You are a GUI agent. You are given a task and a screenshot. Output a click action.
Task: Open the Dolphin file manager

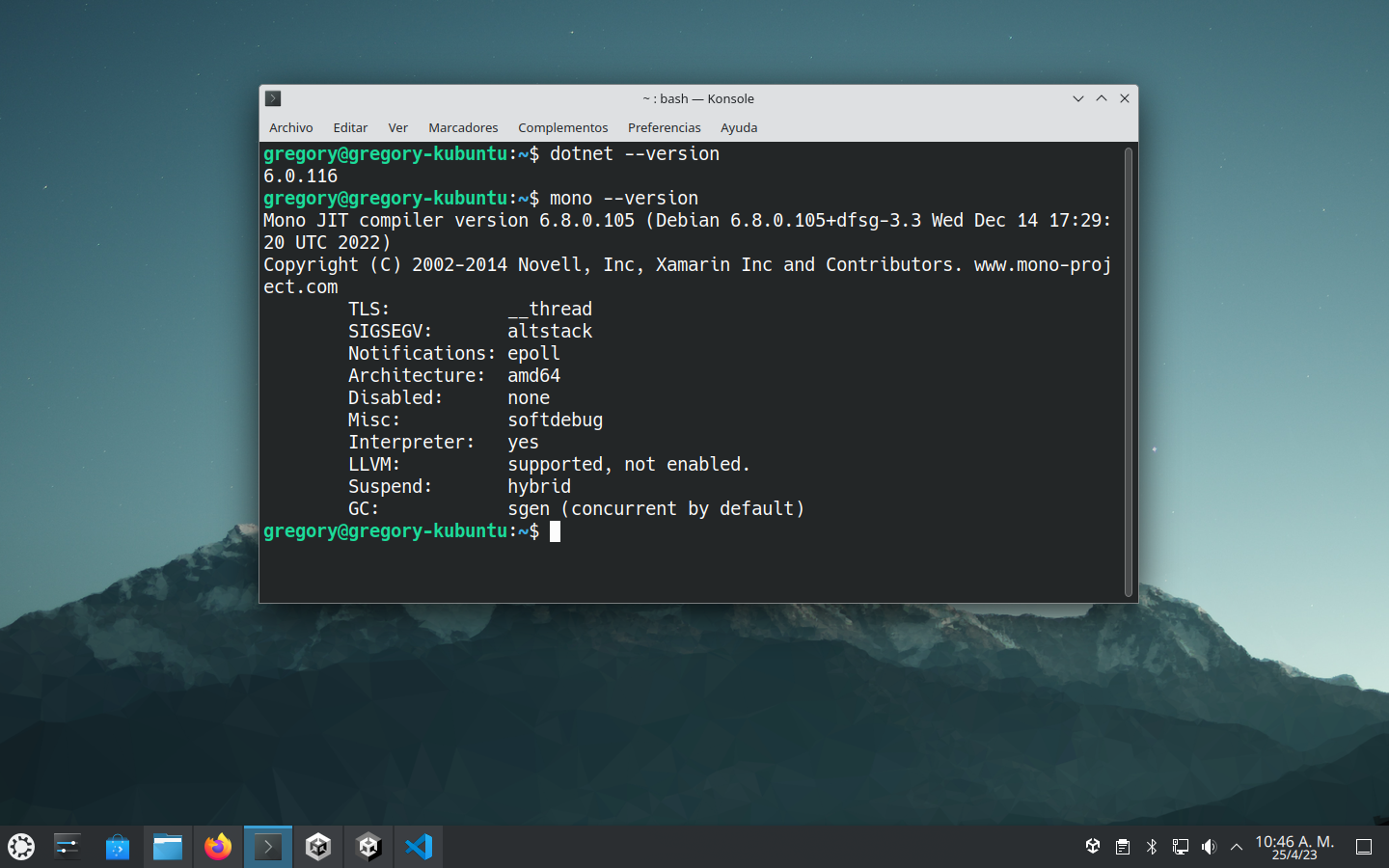[168, 847]
